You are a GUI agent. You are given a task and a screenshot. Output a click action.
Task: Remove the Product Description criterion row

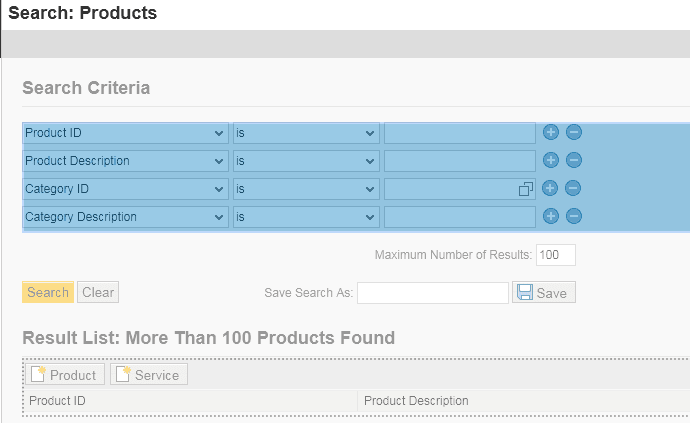click(x=574, y=160)
